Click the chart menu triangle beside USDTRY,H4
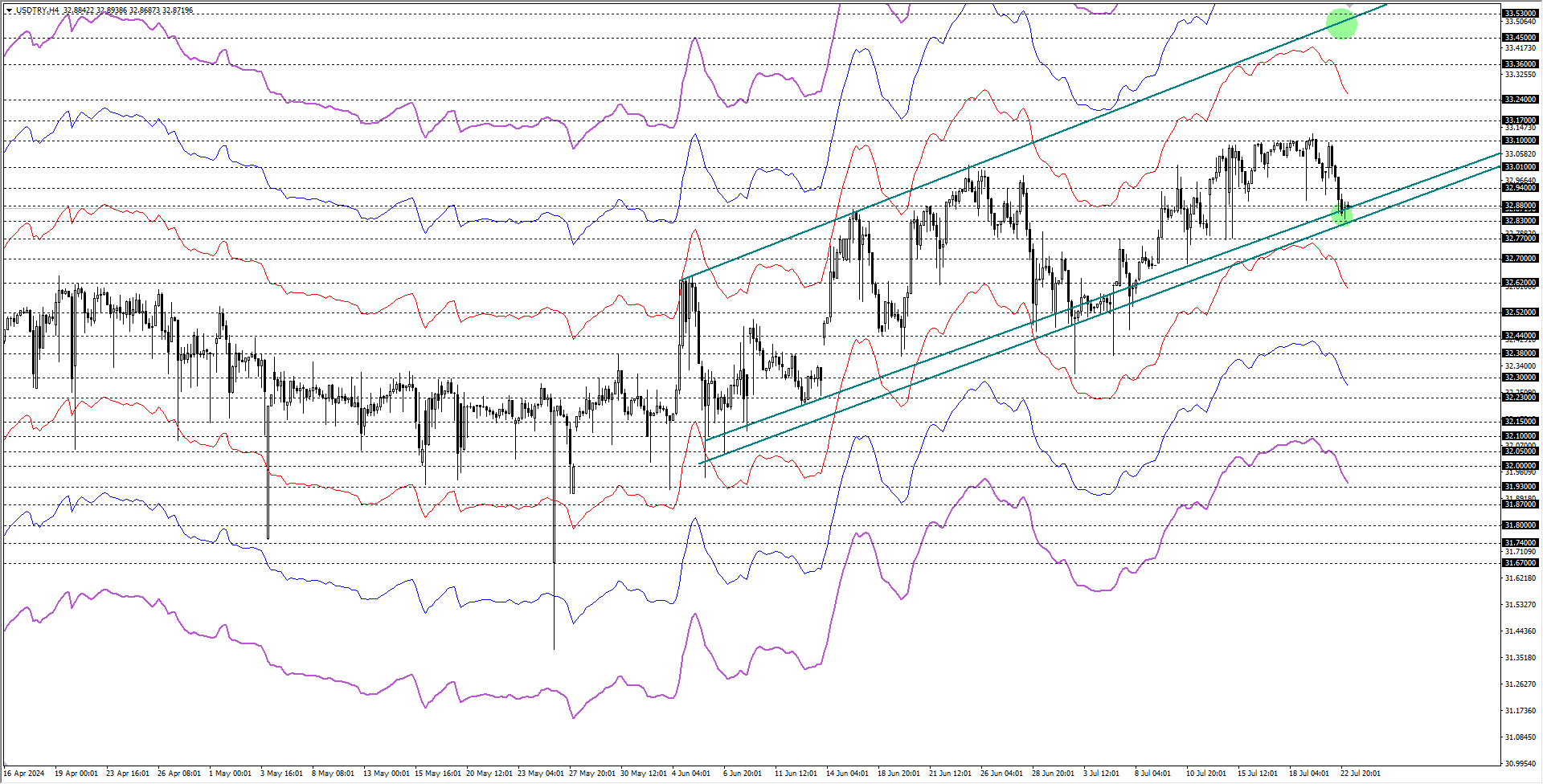 tap(9, 10)
